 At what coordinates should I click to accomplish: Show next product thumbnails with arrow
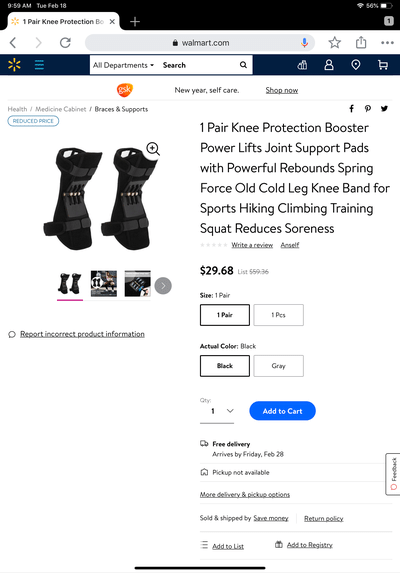(x=163, y=286)
